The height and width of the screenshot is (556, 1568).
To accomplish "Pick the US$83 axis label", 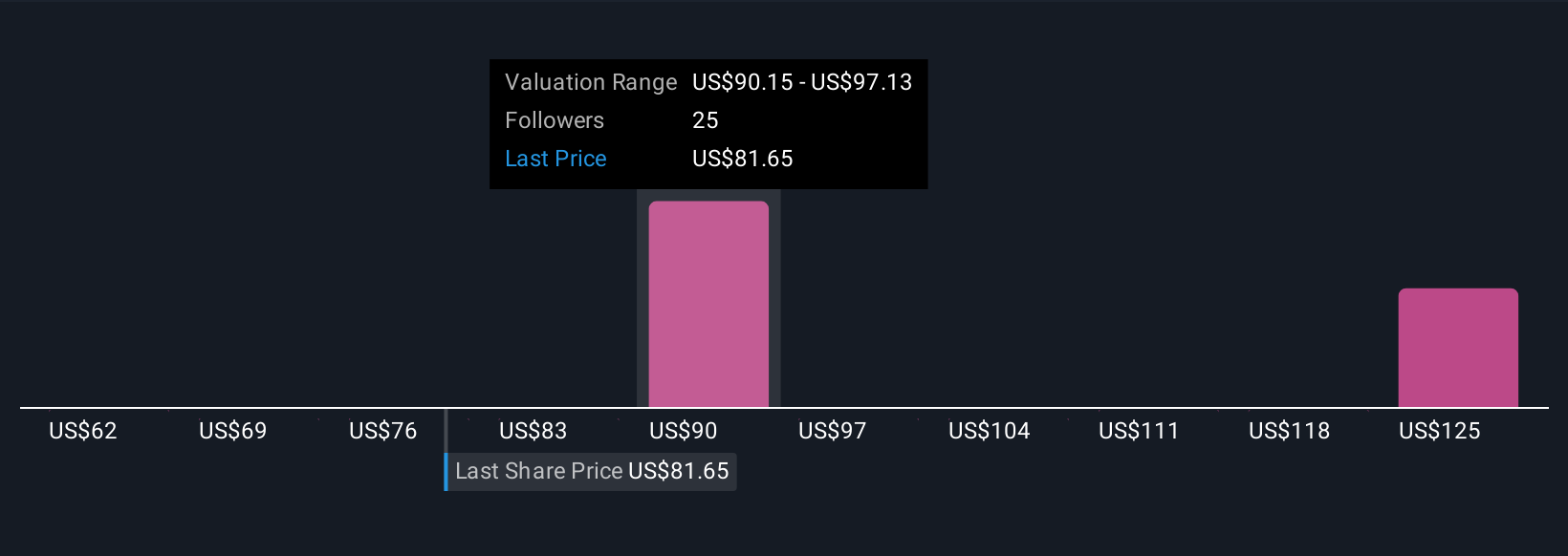I will point(534,431).
